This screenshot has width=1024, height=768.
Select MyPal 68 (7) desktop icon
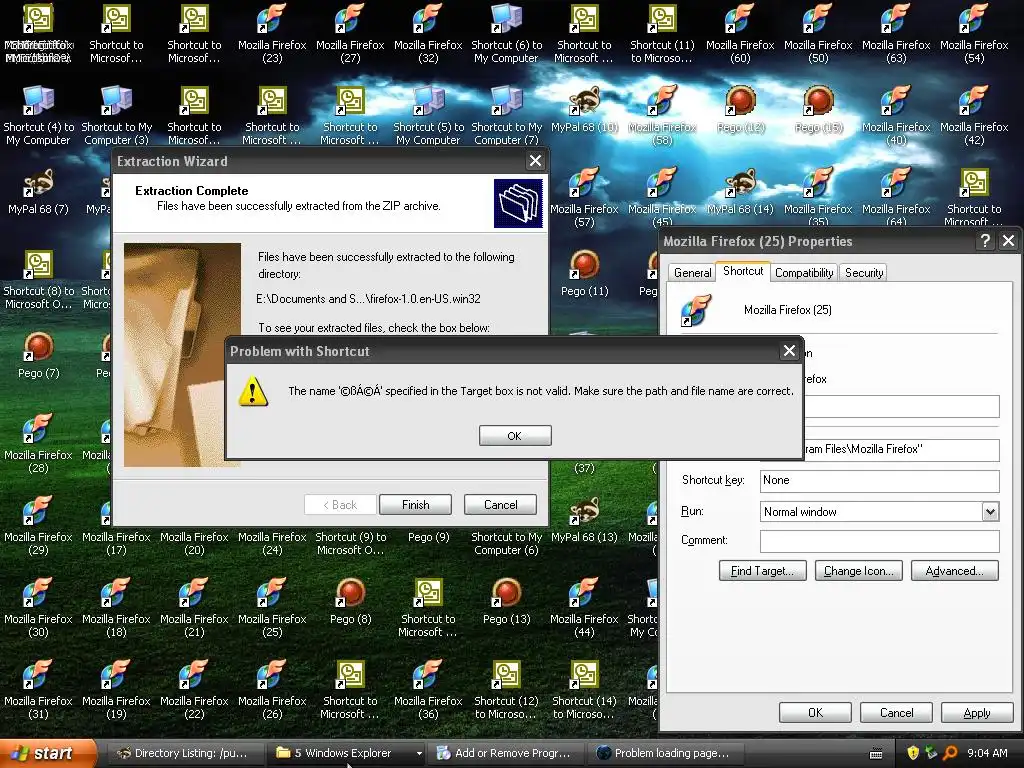(39, 192)
